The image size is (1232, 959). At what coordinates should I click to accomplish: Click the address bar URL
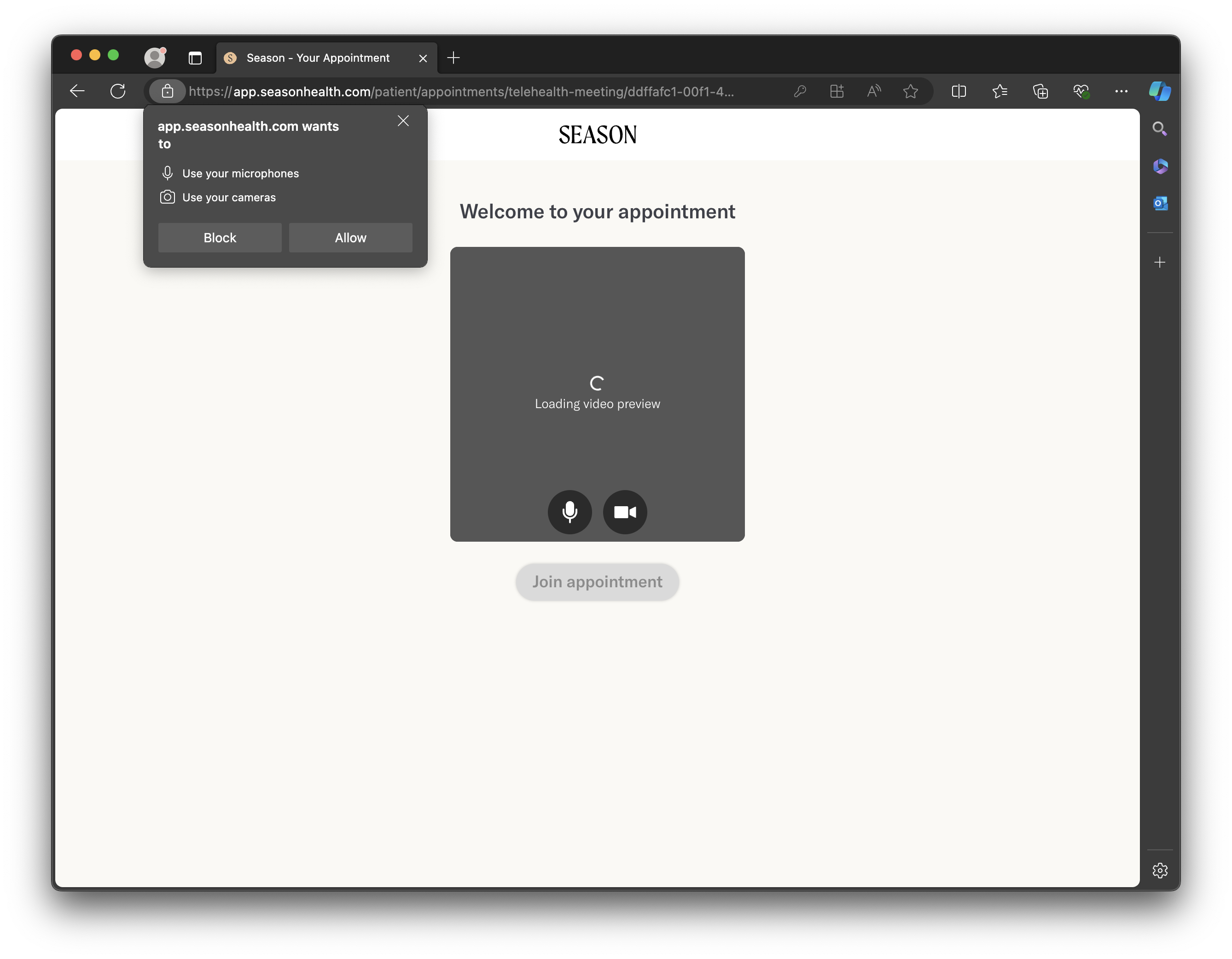tap(461, 92)
